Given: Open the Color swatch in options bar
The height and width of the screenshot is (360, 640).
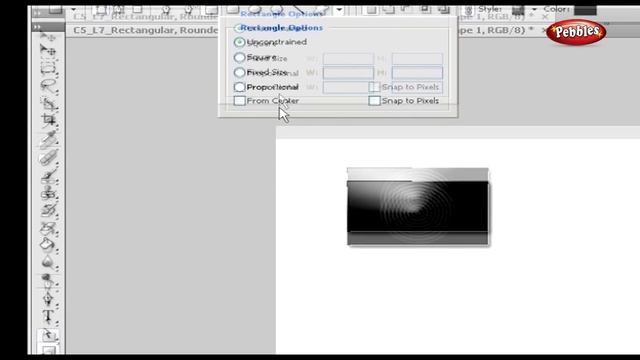Looking at the screenshot, I should pos(585,10).
